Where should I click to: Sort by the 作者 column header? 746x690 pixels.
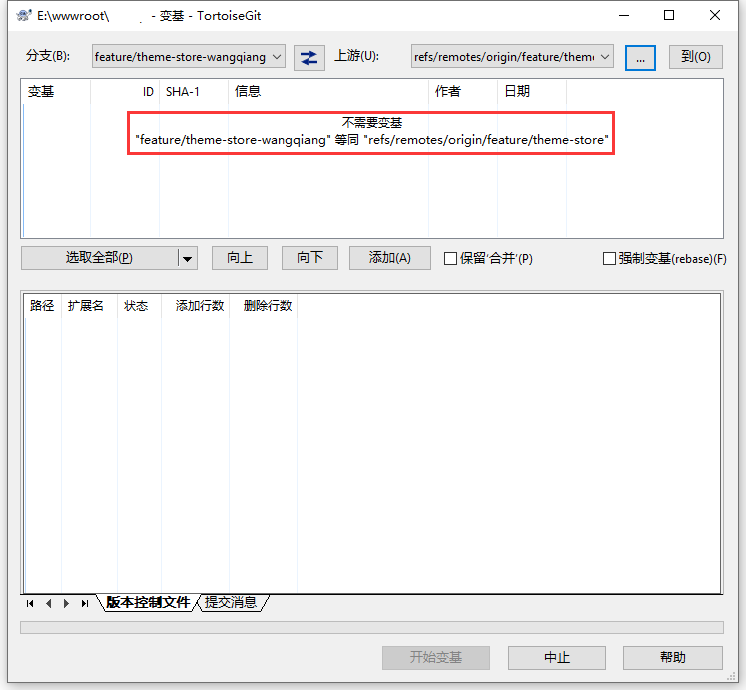[x=463, y=91]
